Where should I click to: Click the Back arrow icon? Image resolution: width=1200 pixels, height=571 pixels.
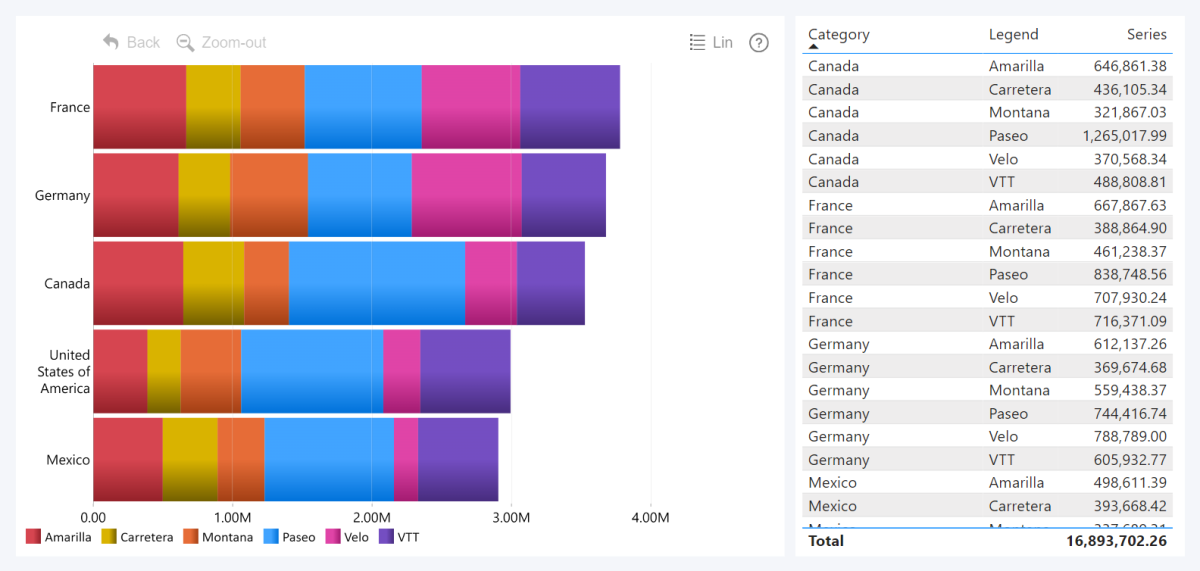111,42
